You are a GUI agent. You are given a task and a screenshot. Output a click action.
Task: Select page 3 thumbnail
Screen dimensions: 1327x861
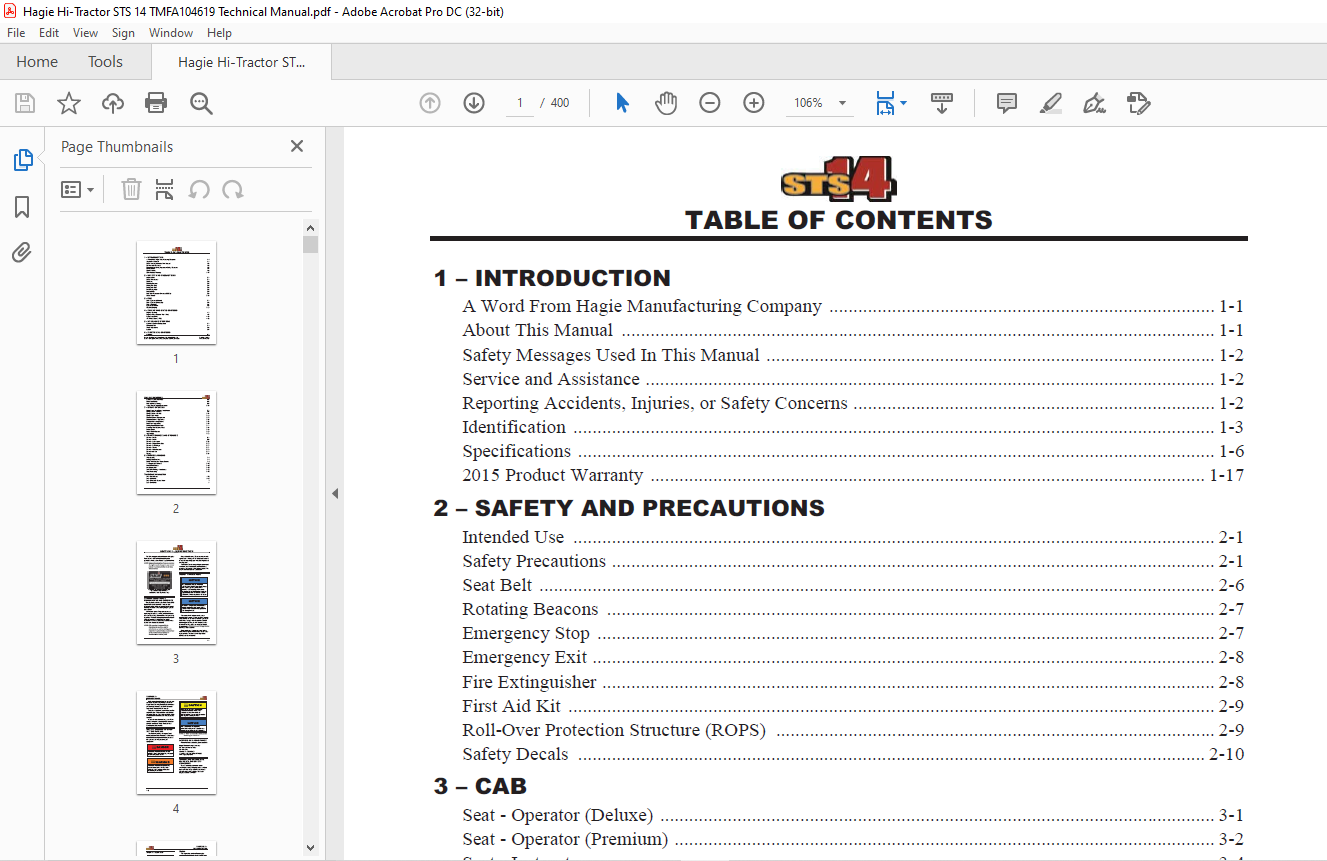pos(176,593)
